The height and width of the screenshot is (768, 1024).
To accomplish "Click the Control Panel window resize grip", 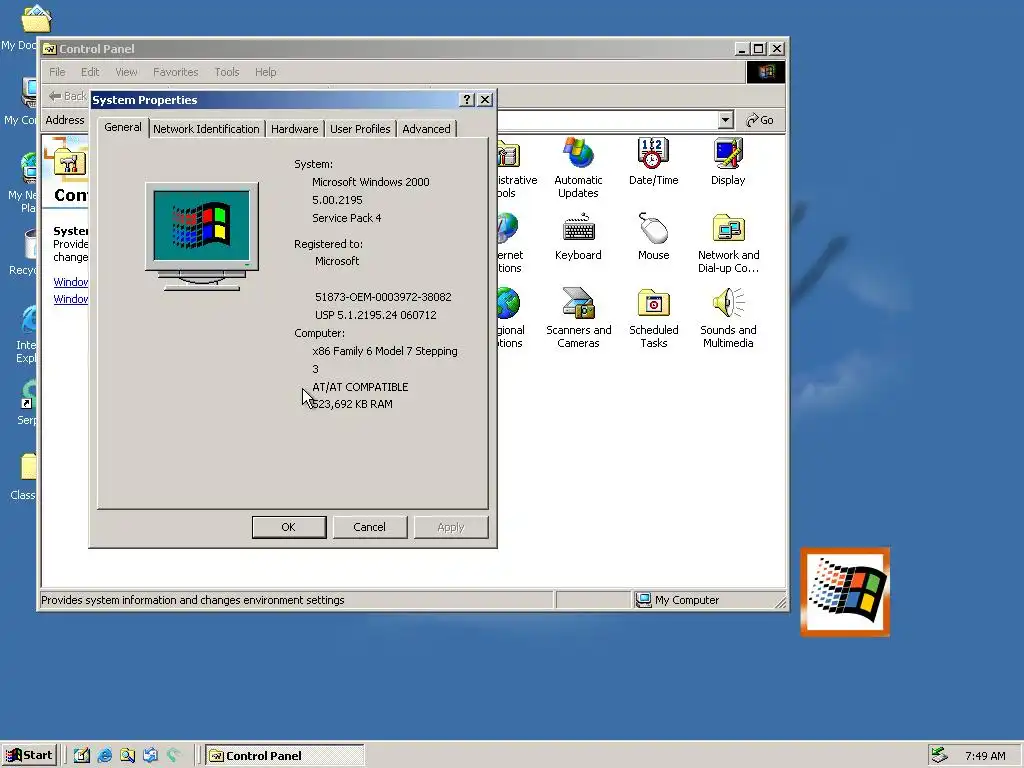I will click(780, 601).
